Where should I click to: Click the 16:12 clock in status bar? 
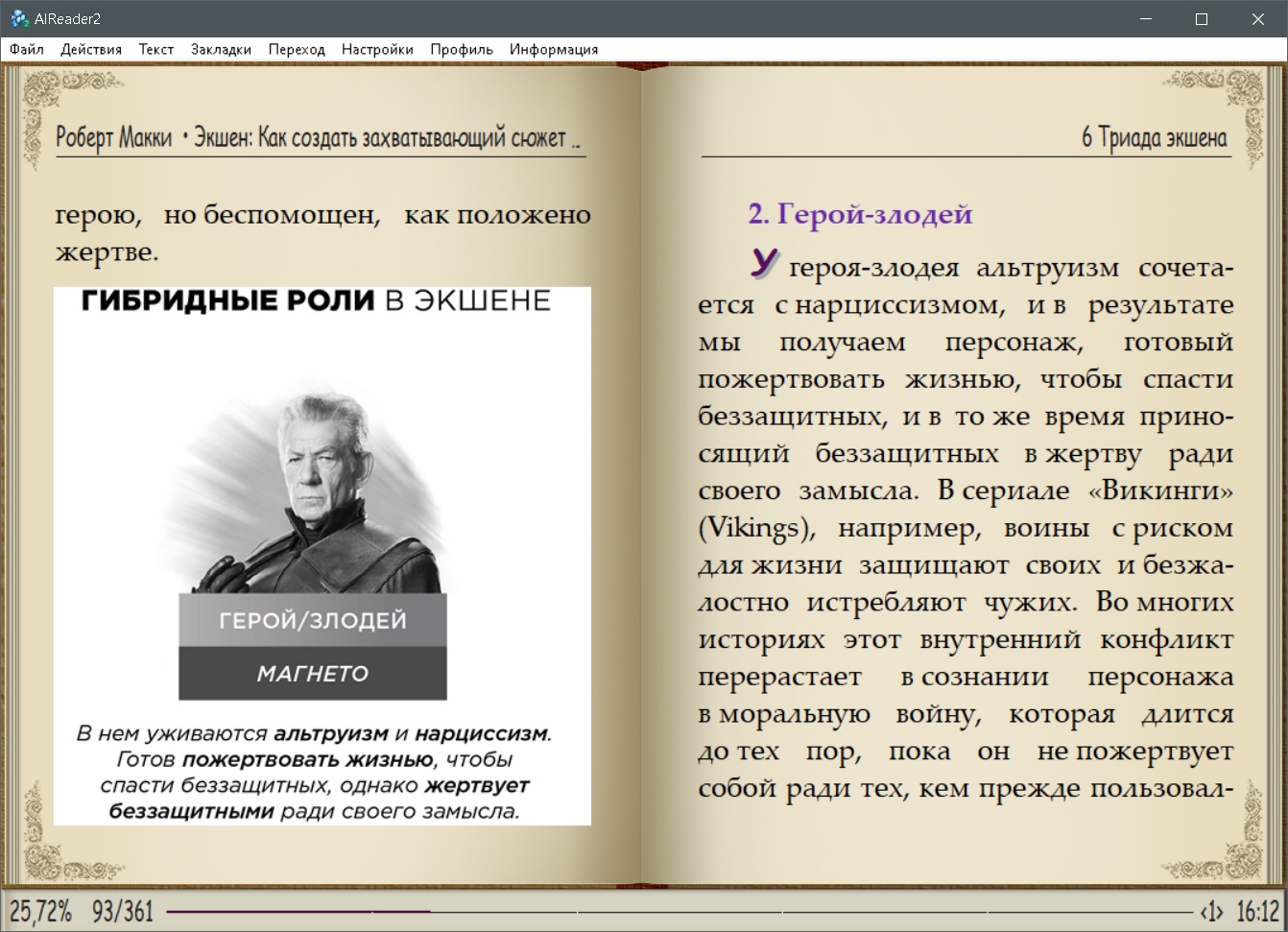click(1258, 911)
